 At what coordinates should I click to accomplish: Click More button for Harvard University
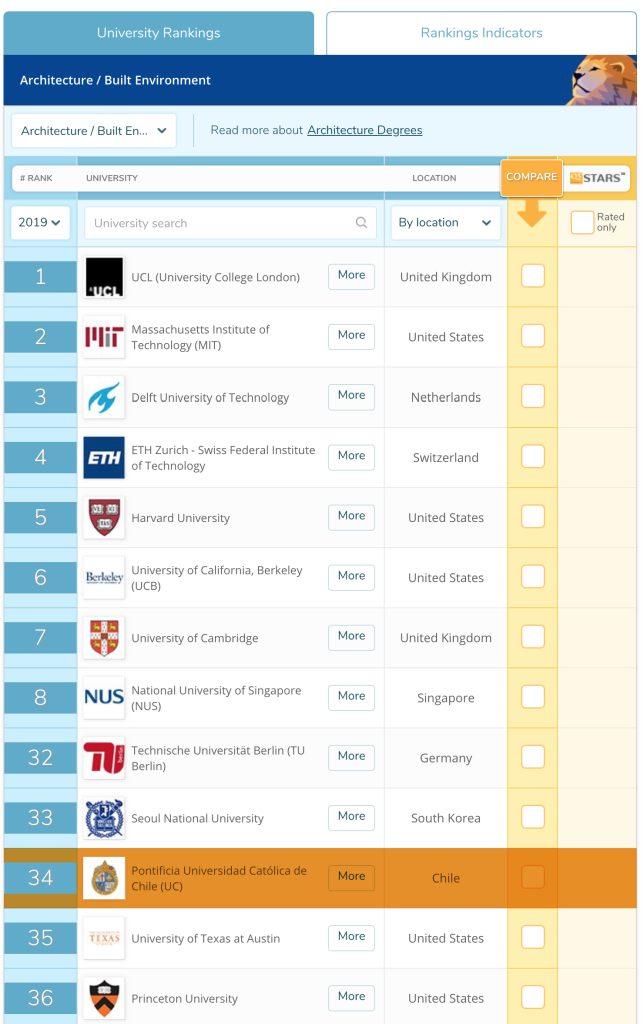[351, 516]
